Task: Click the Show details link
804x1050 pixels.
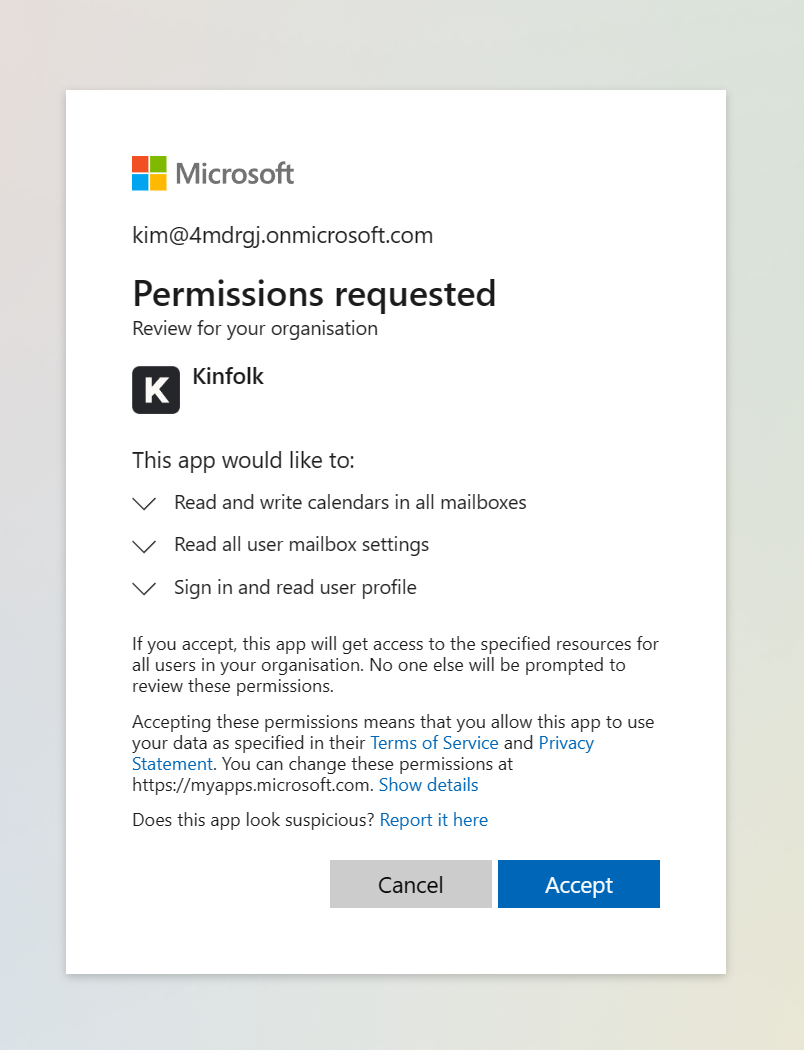Action: [428, 785]
